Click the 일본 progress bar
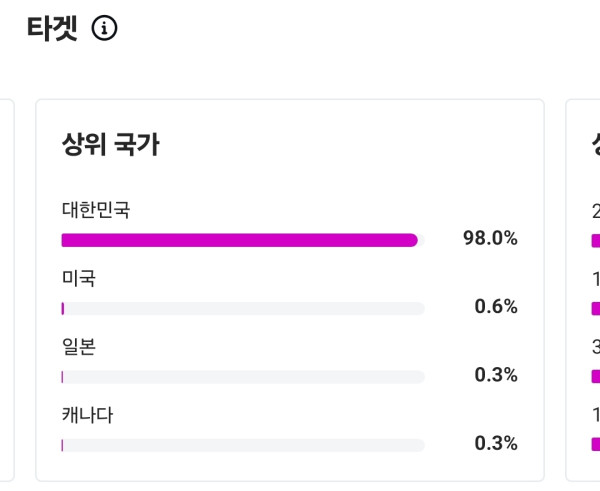600x491 pixels. tap(242, 377)
